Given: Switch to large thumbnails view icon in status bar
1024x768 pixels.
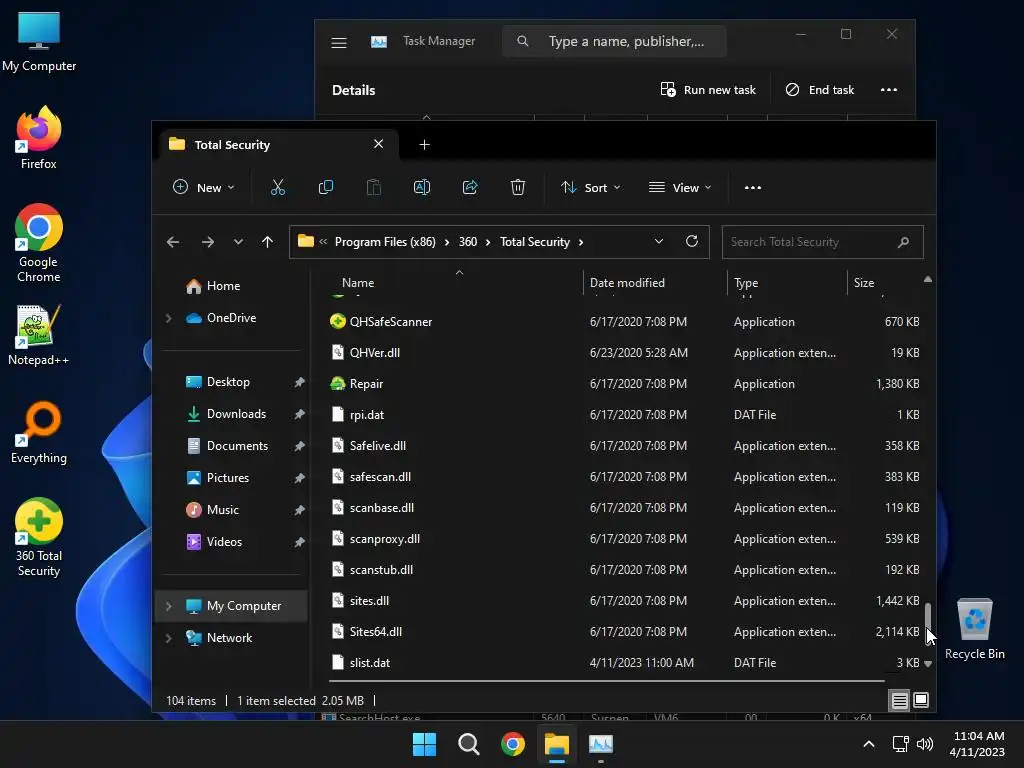Looking at the screenshot, I should pos(921,701).
